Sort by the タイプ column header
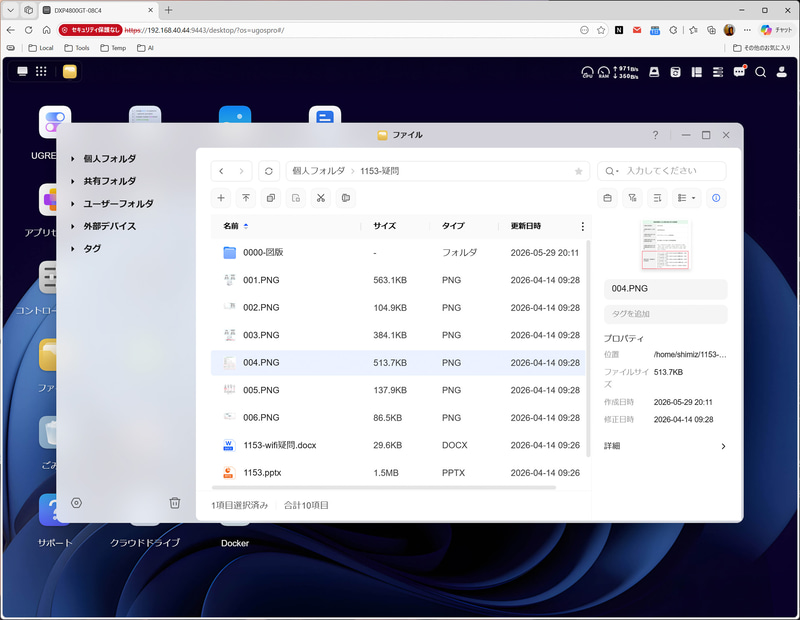 click(x=453, y=226)
